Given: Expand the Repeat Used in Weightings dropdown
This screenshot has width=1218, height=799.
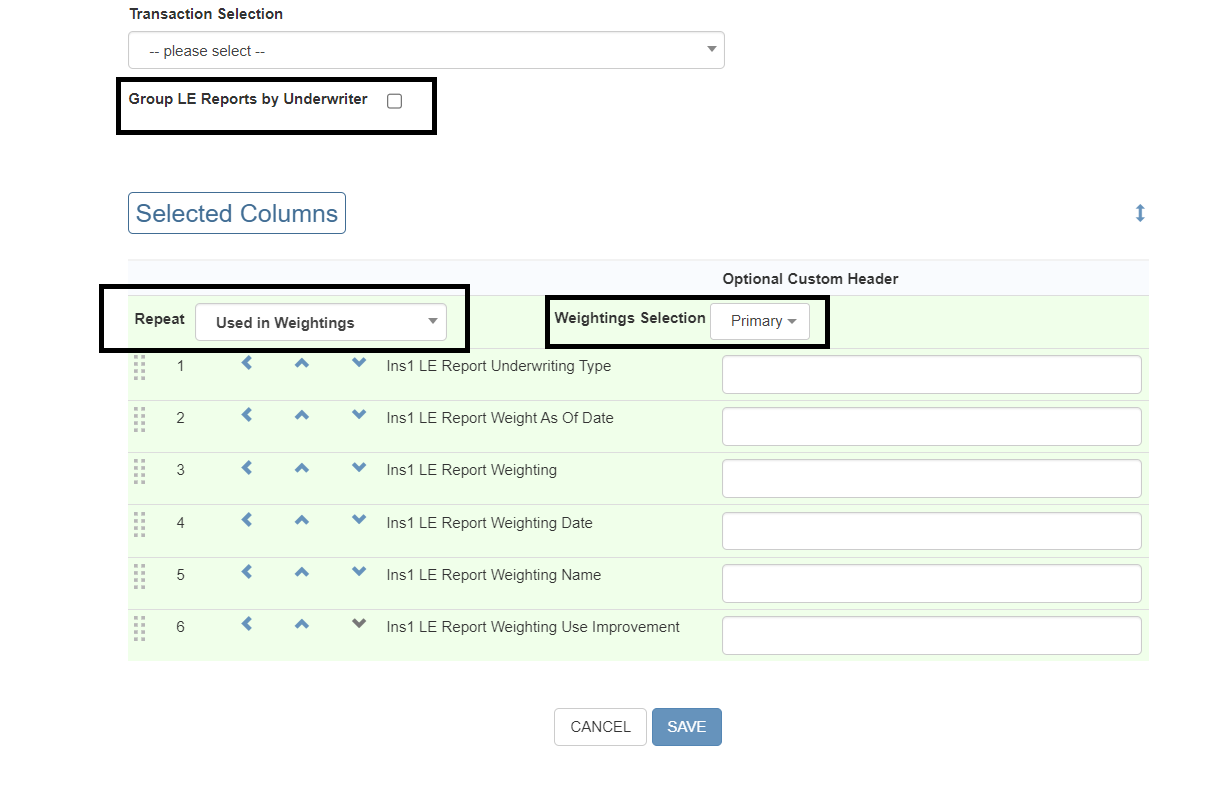Looking at the screenshot, I should click(x=321, y=322).
